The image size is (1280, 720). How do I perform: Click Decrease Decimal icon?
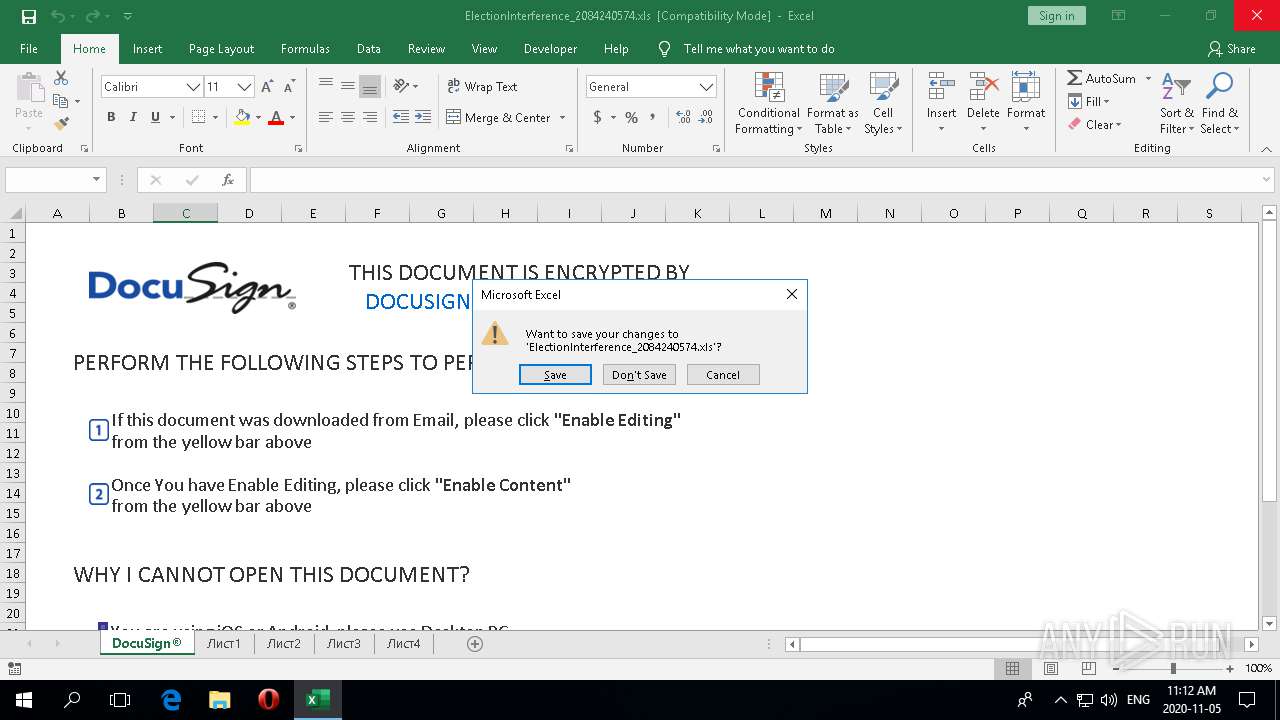pos(707,117)
